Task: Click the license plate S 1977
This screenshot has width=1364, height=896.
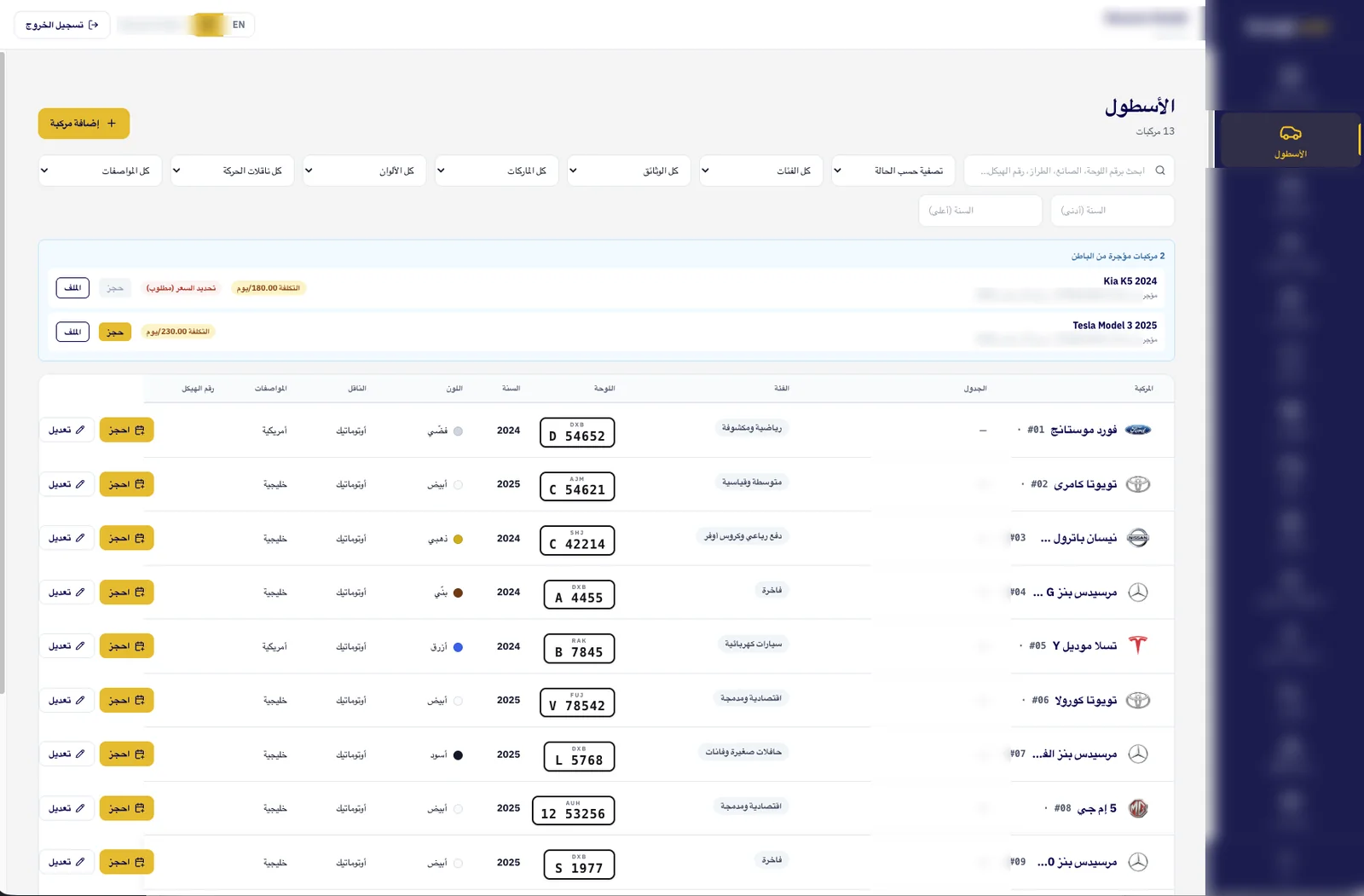Action: pyautogui.click(x=579, y=864)
